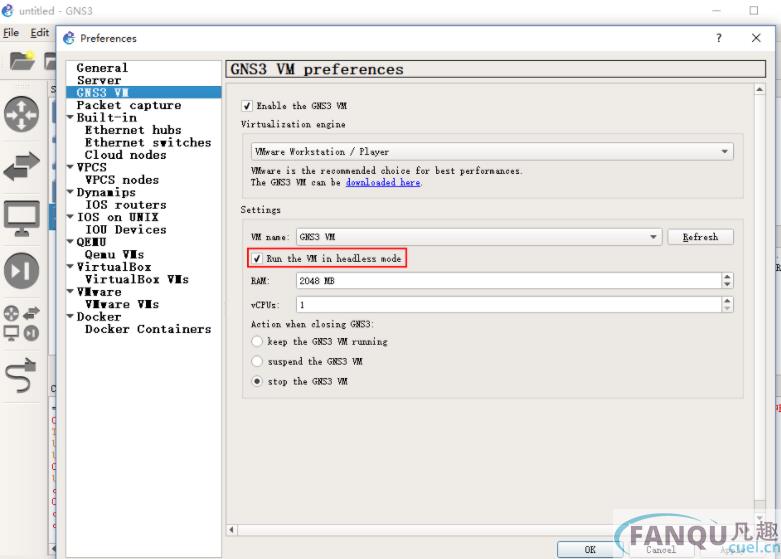Collapse the Dynamips tree section
This screenshot has height=559, width=781.
(x=70, y=192)
